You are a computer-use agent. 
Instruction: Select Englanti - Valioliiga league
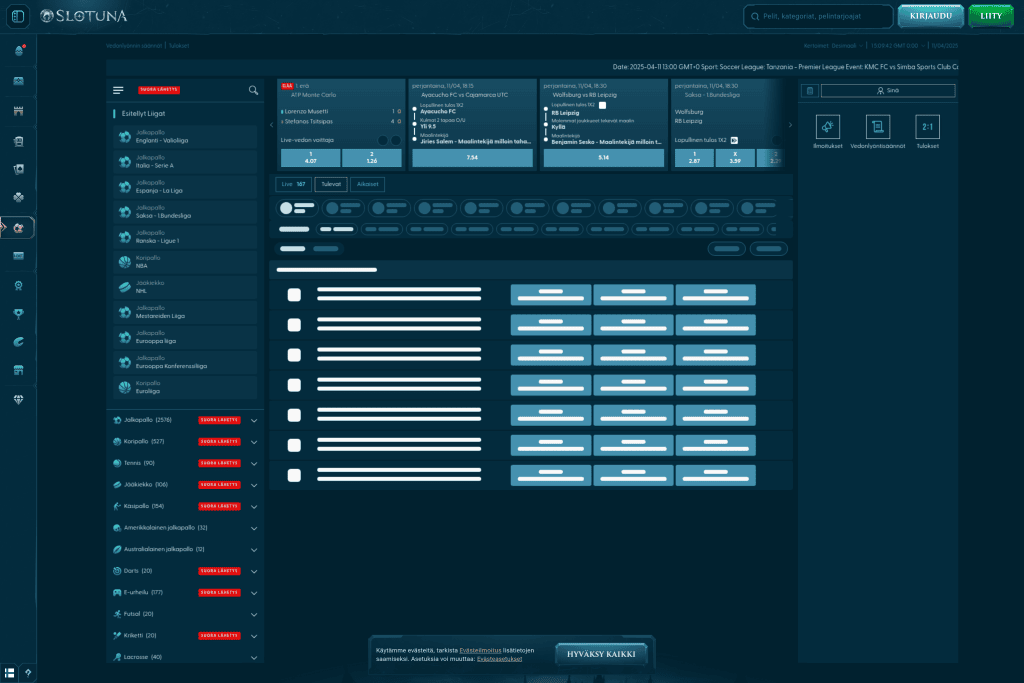point(185,136)
